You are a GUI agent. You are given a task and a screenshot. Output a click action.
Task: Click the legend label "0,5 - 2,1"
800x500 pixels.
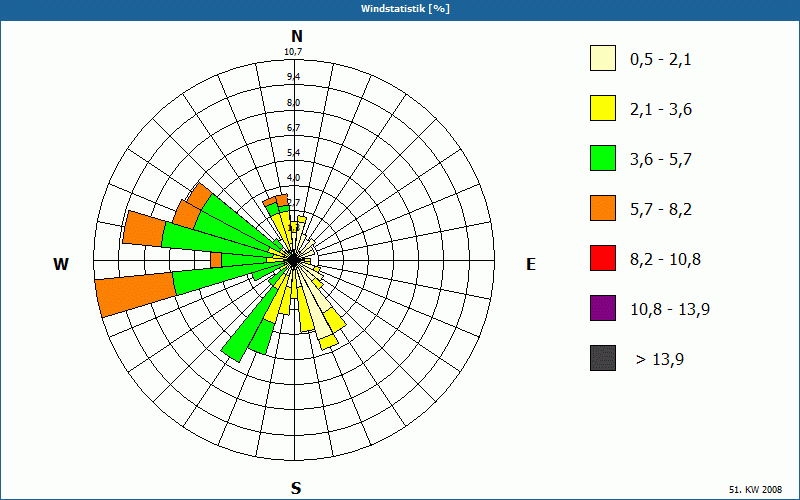point(661,60)
